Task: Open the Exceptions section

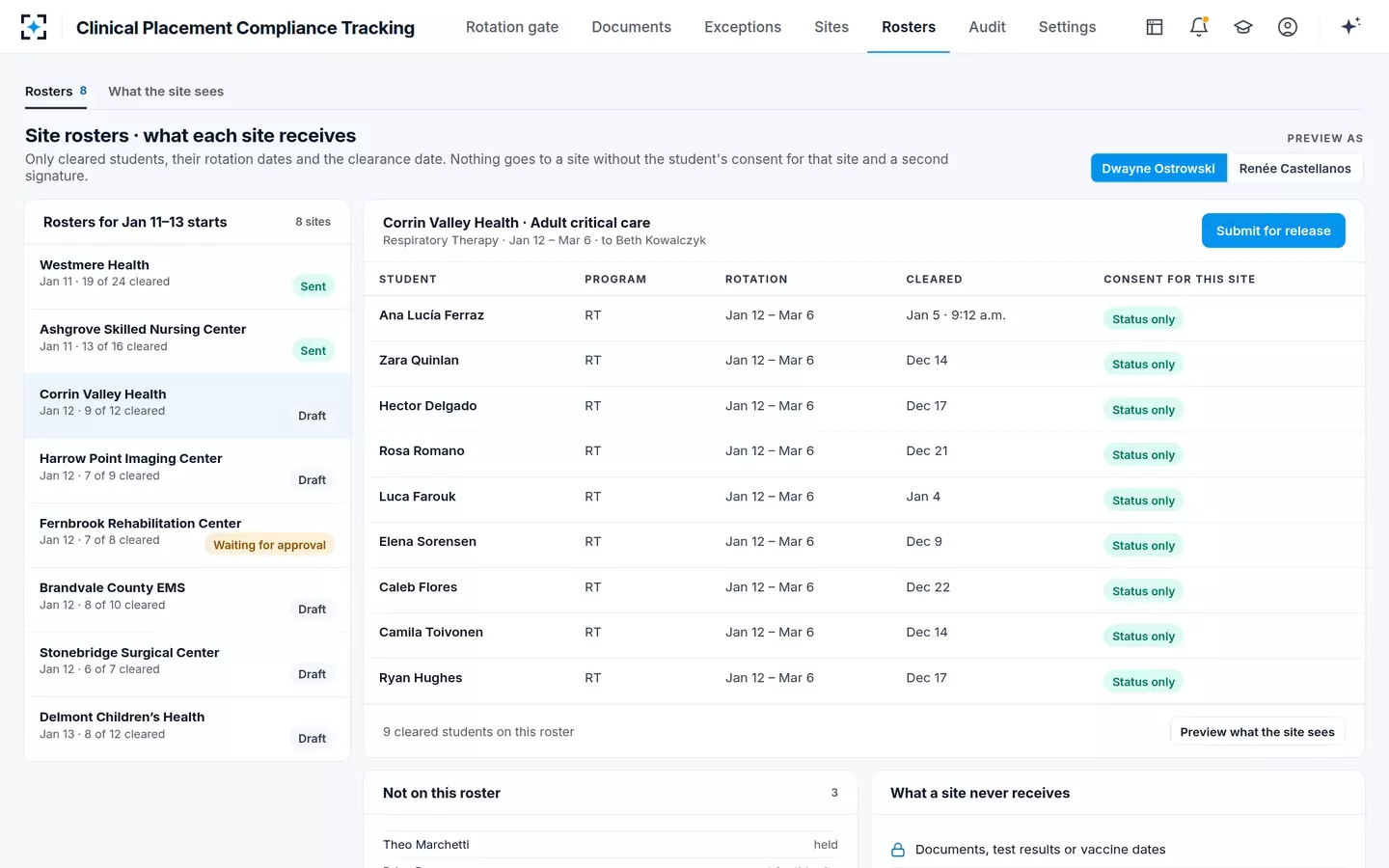Action: pyautogui.click(x=743, y=27)
